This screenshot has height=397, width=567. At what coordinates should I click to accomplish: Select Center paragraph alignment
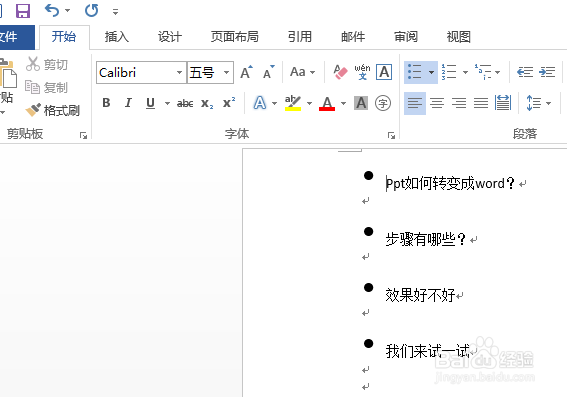click(437, 103)
